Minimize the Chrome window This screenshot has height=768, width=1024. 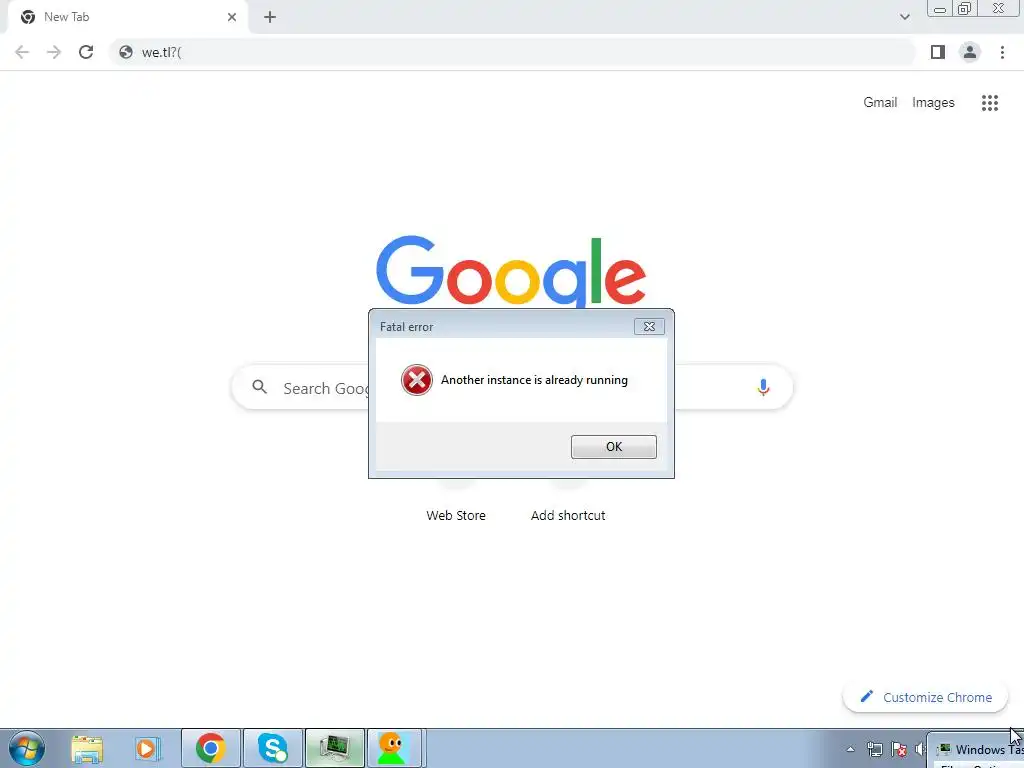tap(940, 9)
